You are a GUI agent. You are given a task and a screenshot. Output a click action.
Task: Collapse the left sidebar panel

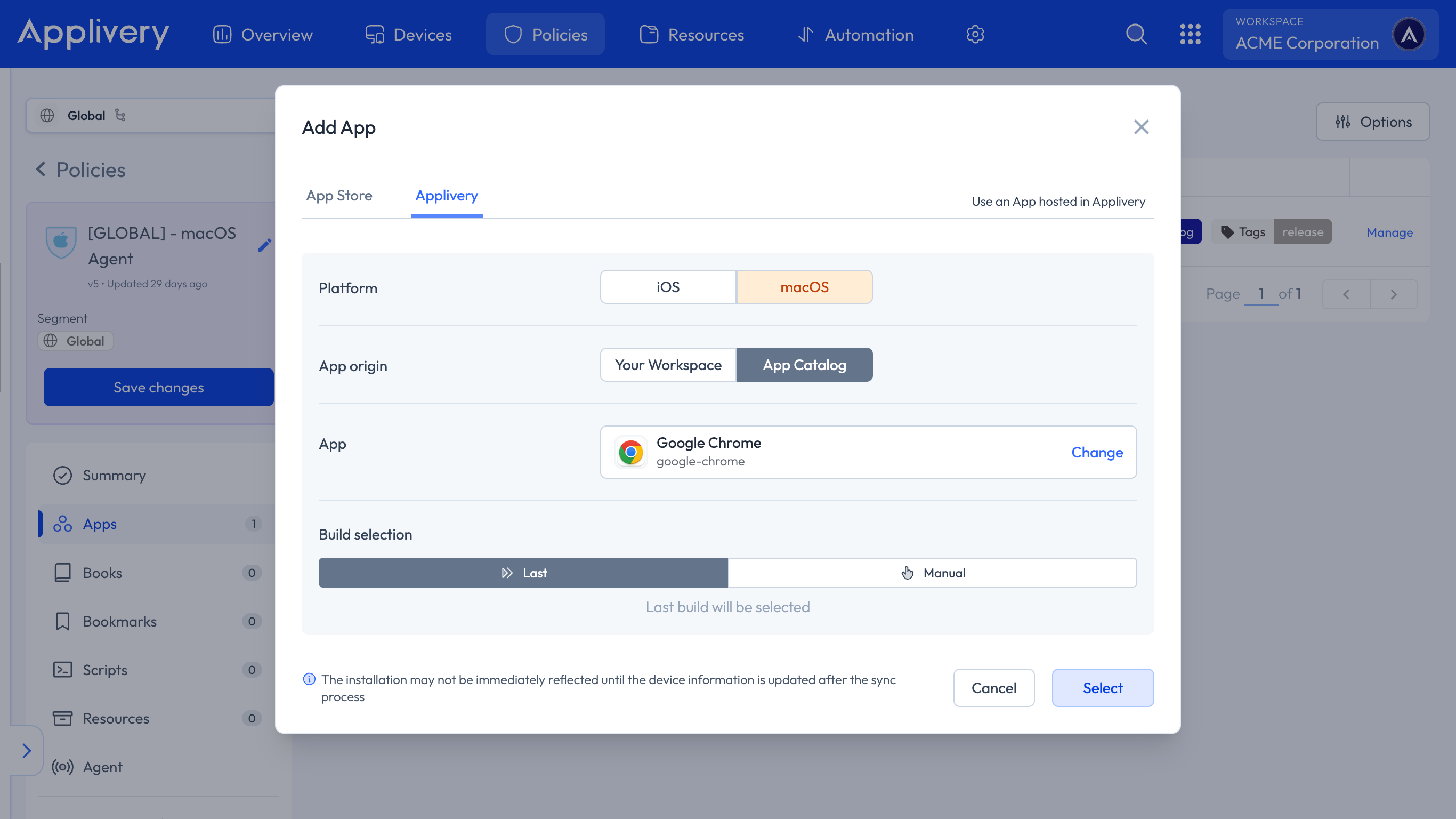pyautogui.click(x=27, y=751)
